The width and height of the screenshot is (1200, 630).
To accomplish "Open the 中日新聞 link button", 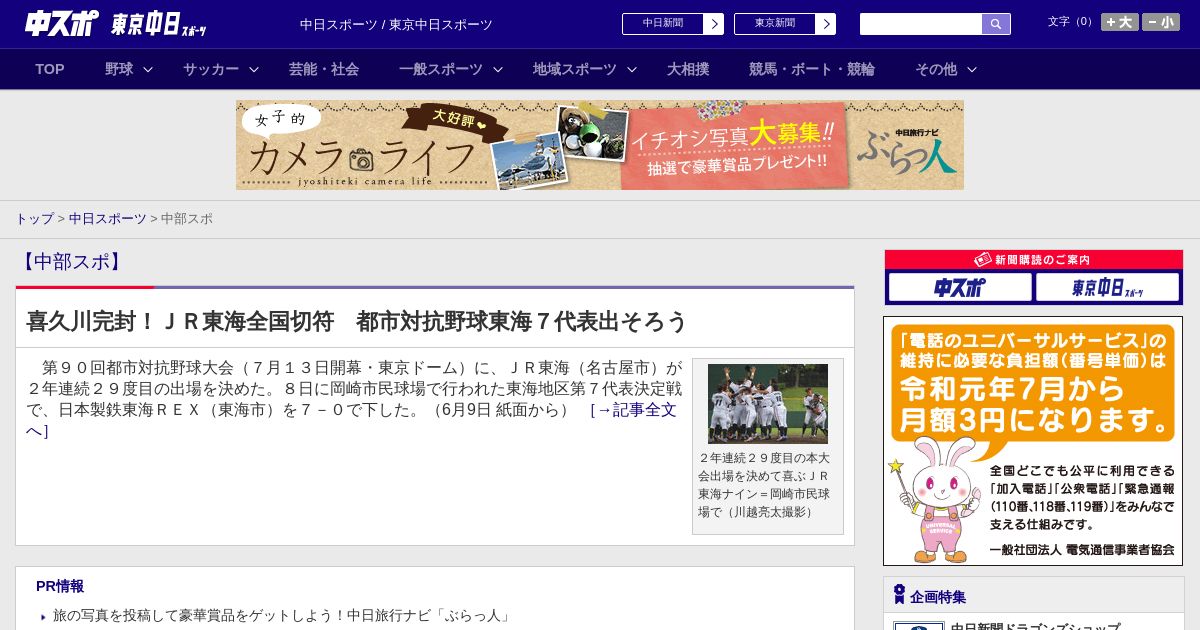I will (x=662, y=24).
